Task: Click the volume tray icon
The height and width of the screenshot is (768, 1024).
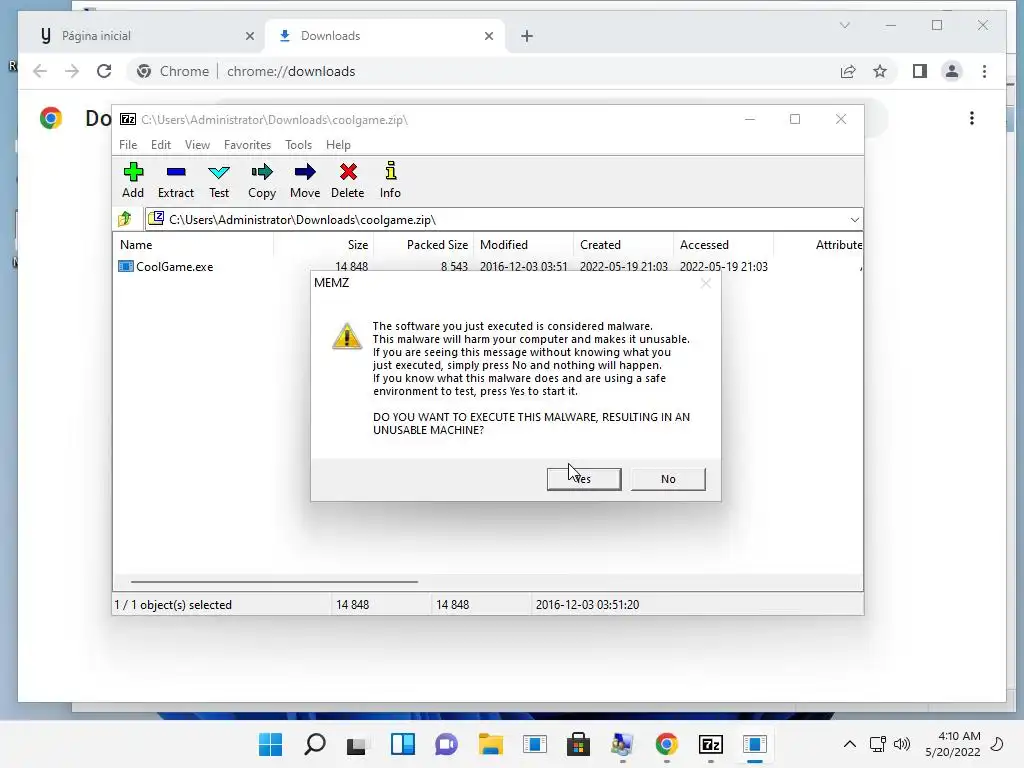Action: click(902, 744)
